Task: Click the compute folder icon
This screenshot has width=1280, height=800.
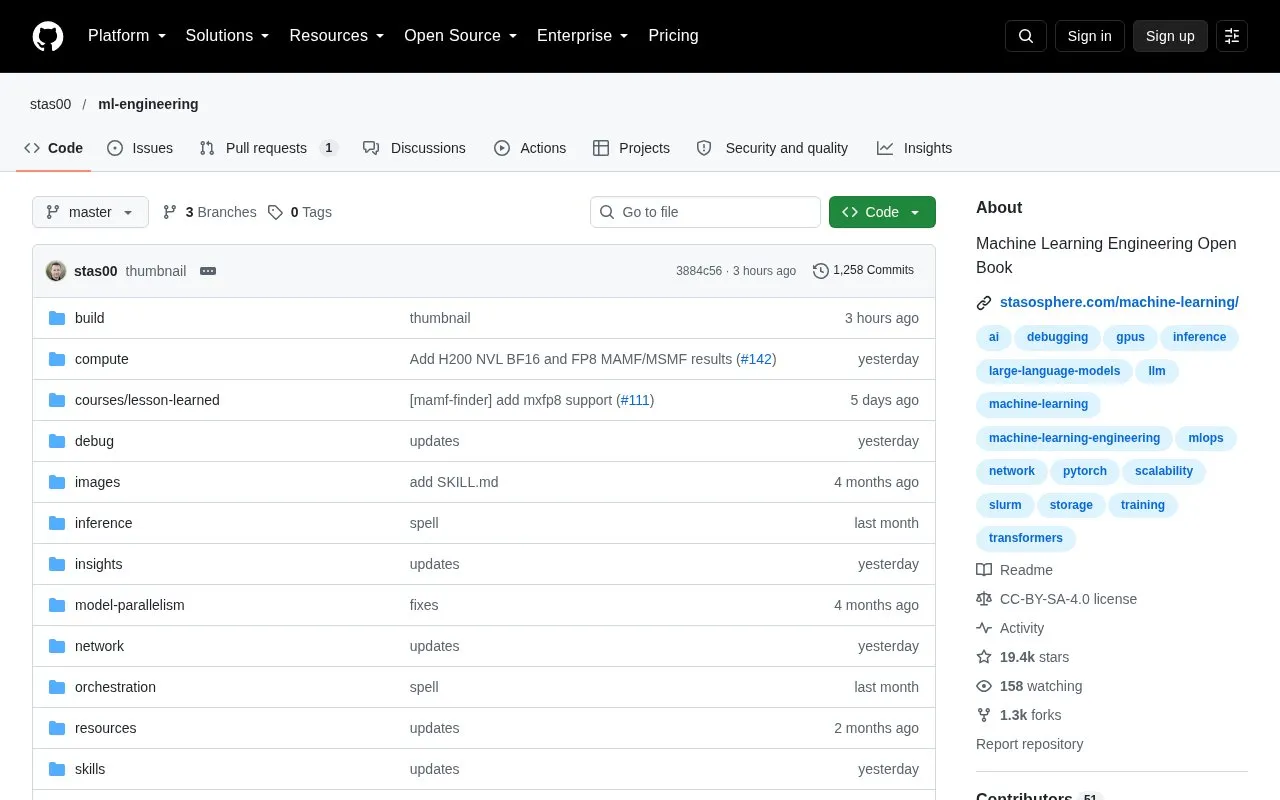Action: 57,359
